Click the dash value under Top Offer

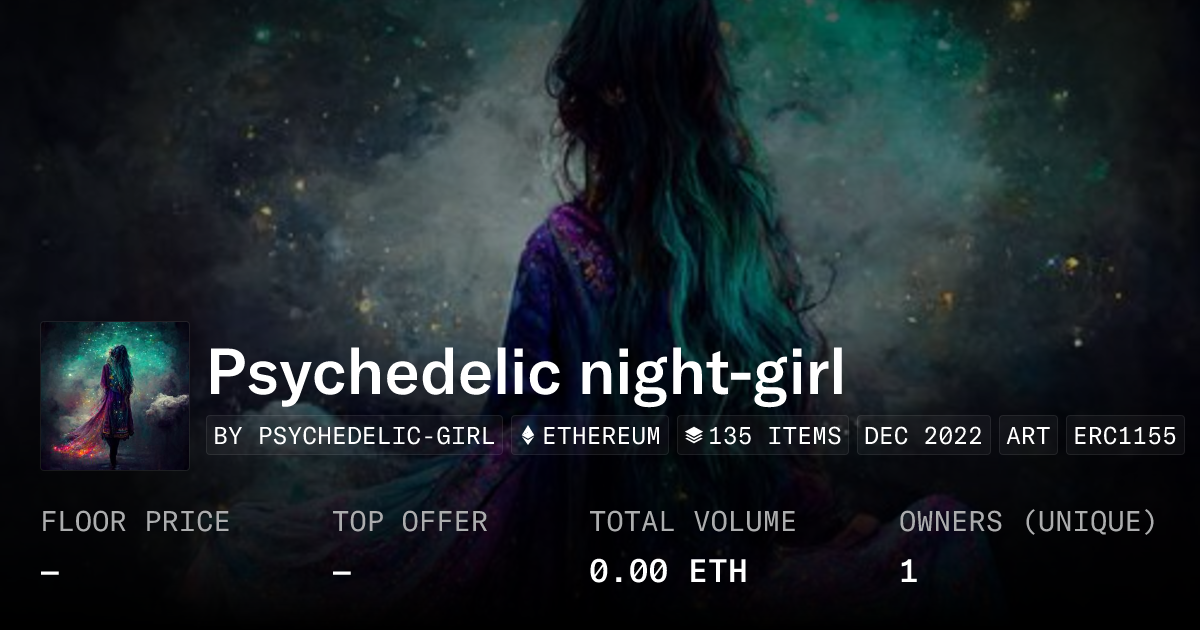342,573
